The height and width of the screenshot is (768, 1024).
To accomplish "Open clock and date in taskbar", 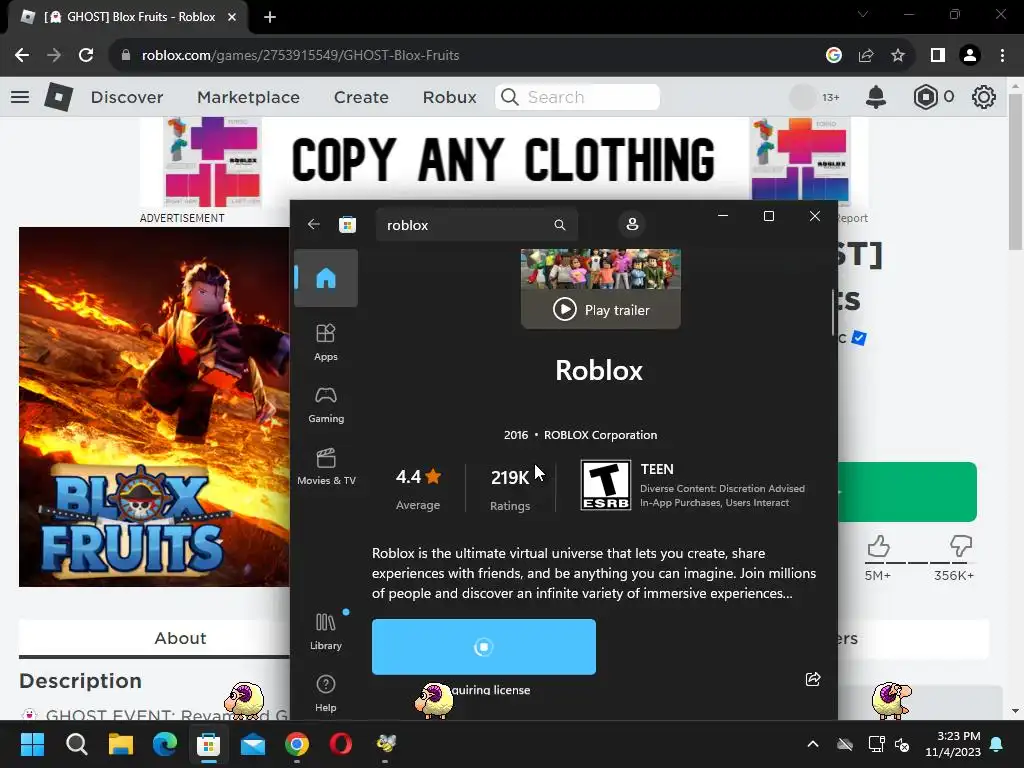I will pyautogui.click(x=953, y=744).
